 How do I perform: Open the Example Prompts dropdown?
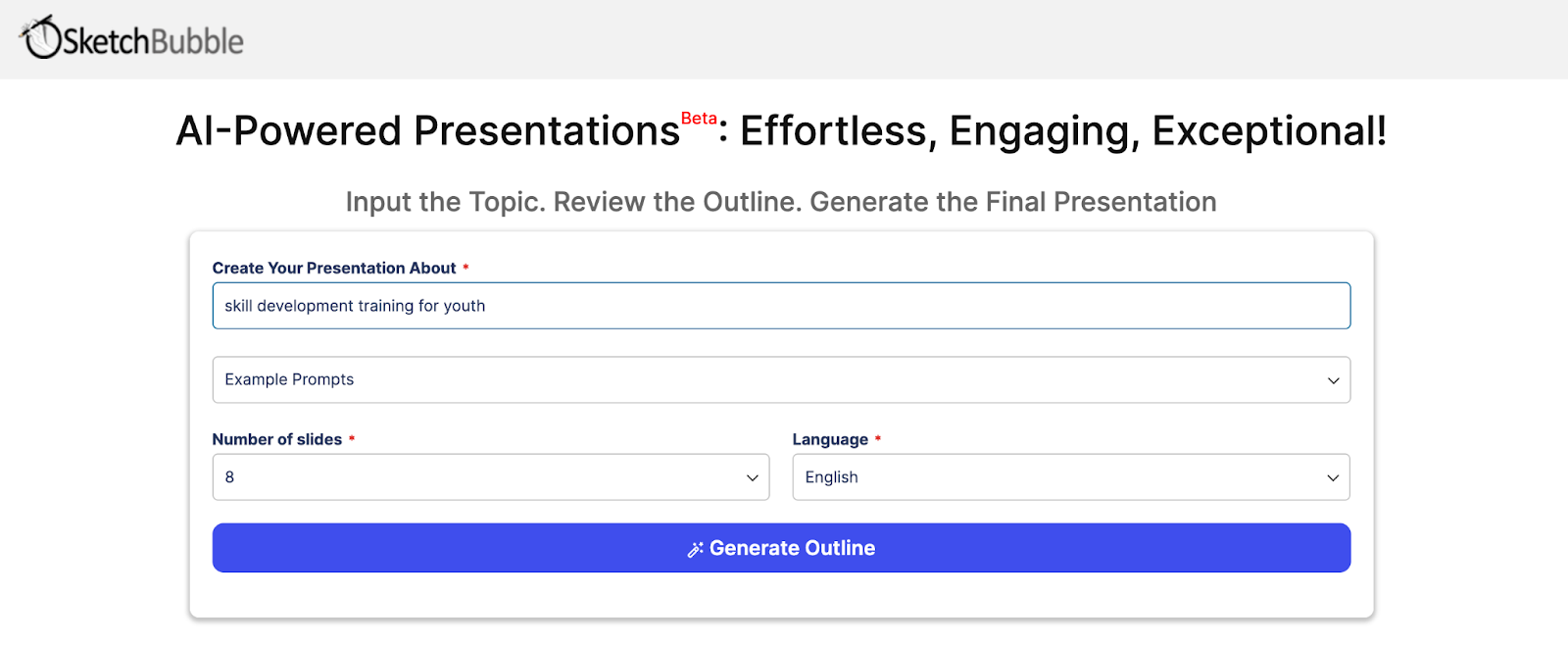coord(781,379)
